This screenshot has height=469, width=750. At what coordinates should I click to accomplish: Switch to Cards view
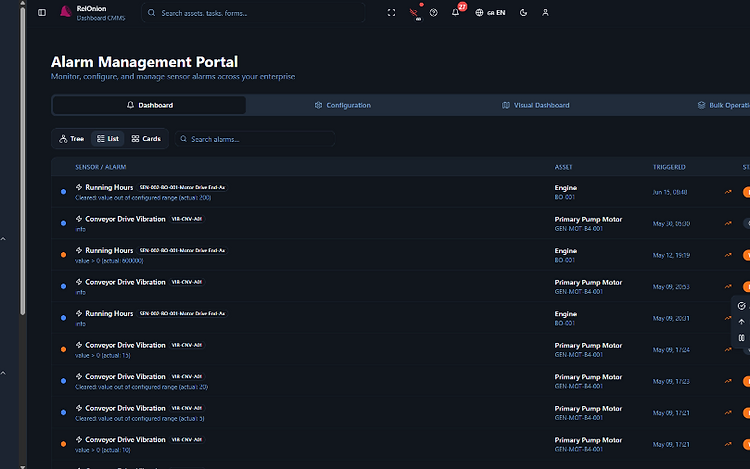pyautogui.click(x=146, y=139)
